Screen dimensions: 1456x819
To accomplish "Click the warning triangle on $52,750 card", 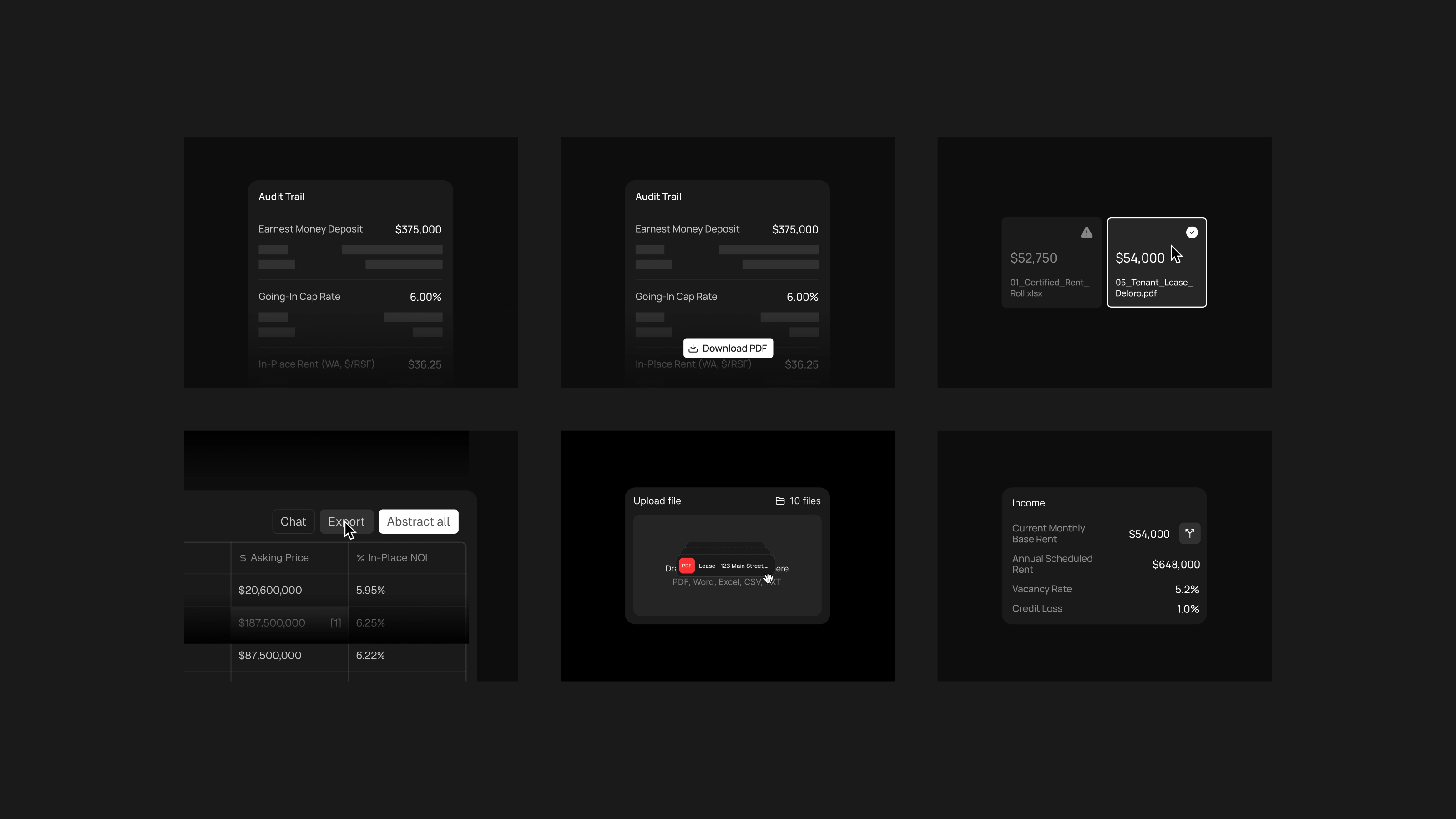I will [1087, 233].
